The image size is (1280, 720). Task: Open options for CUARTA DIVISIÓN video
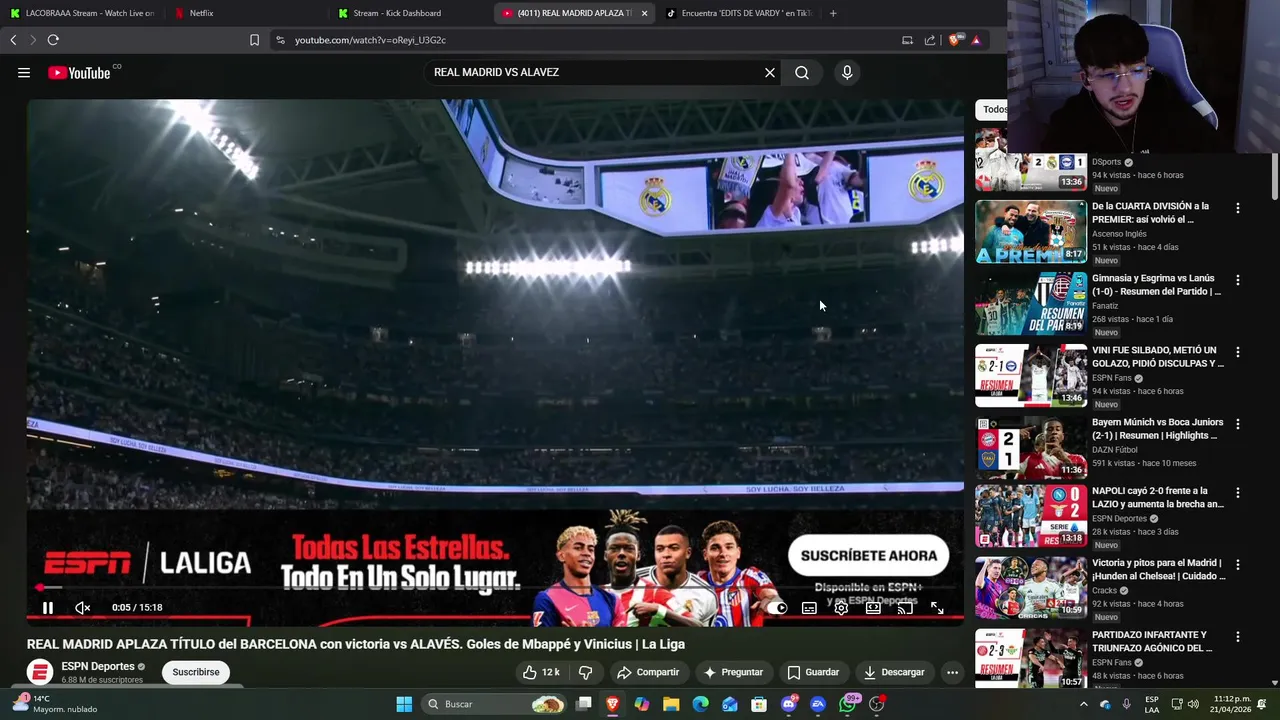click(1238, 208)
